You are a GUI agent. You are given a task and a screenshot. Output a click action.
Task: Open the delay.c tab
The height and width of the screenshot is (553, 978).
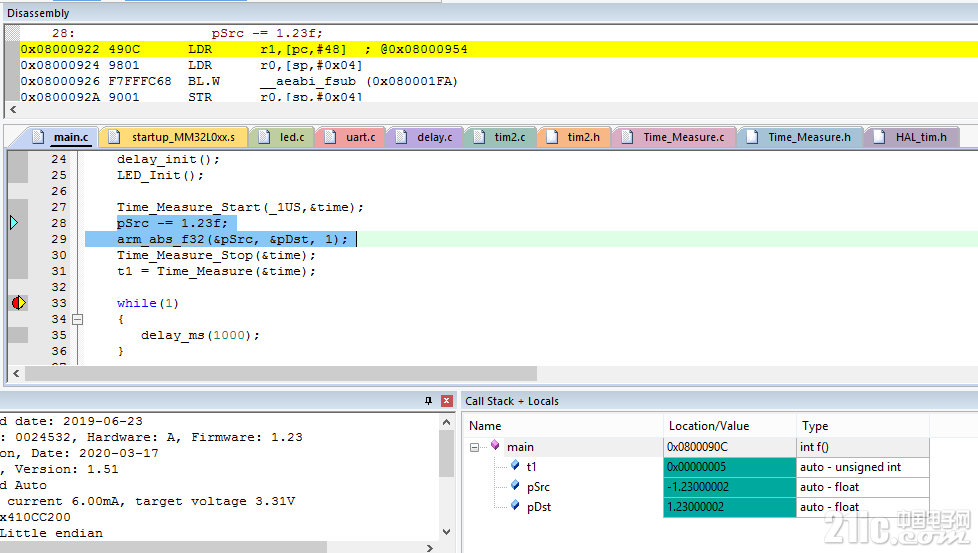coord(425,137)
